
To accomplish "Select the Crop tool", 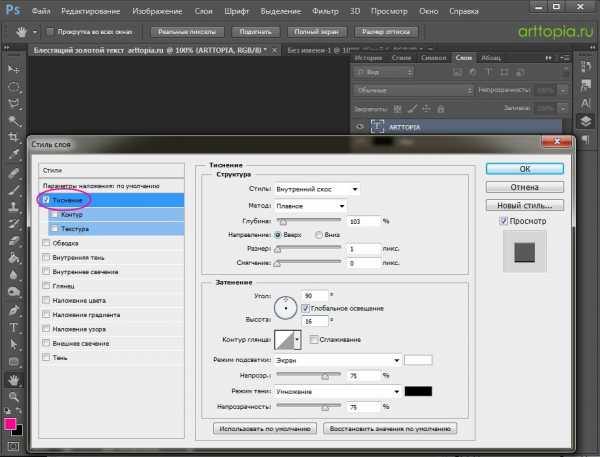I will (x=14, y=138).
